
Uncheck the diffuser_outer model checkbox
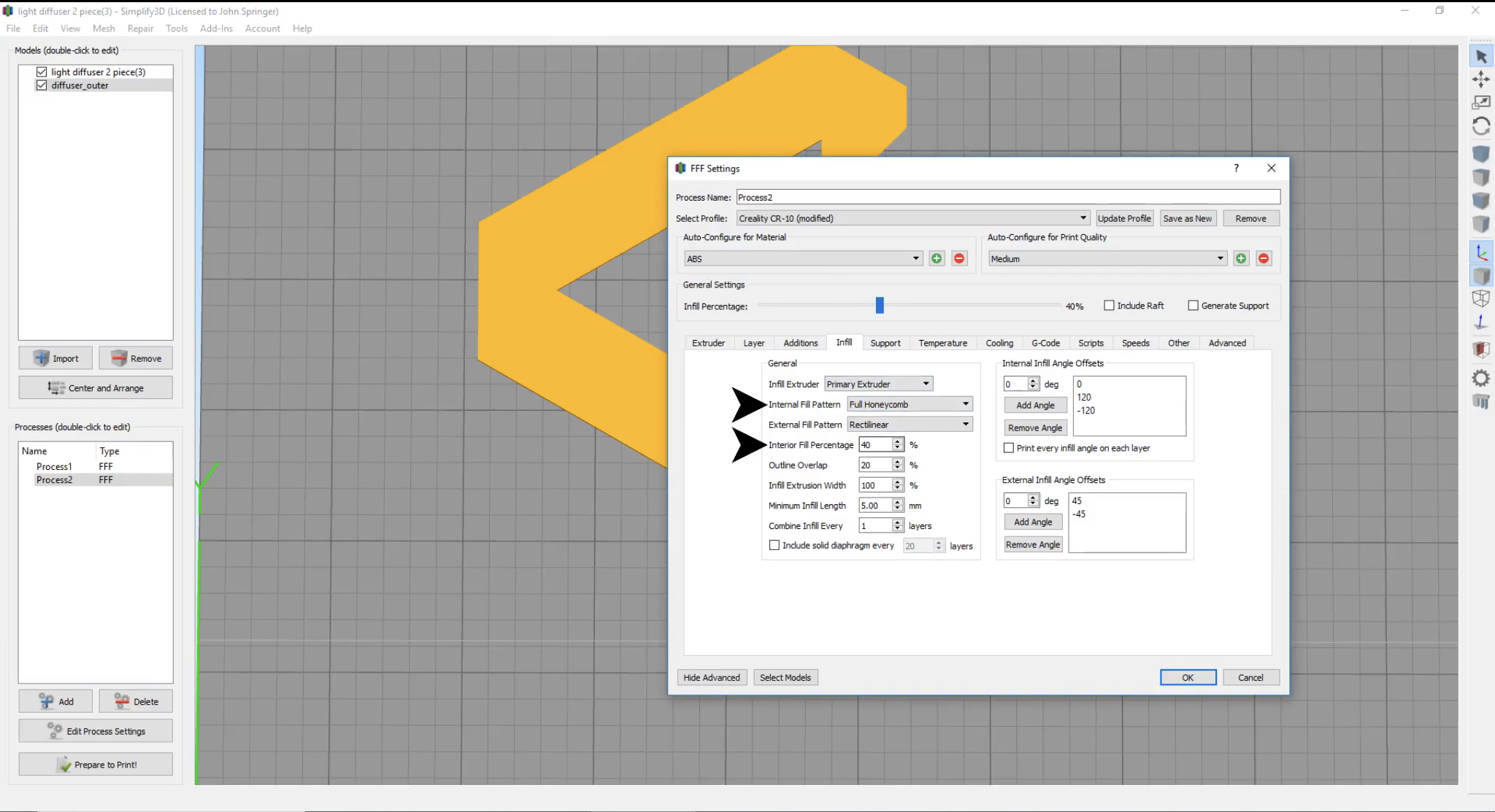coord(42,85)
